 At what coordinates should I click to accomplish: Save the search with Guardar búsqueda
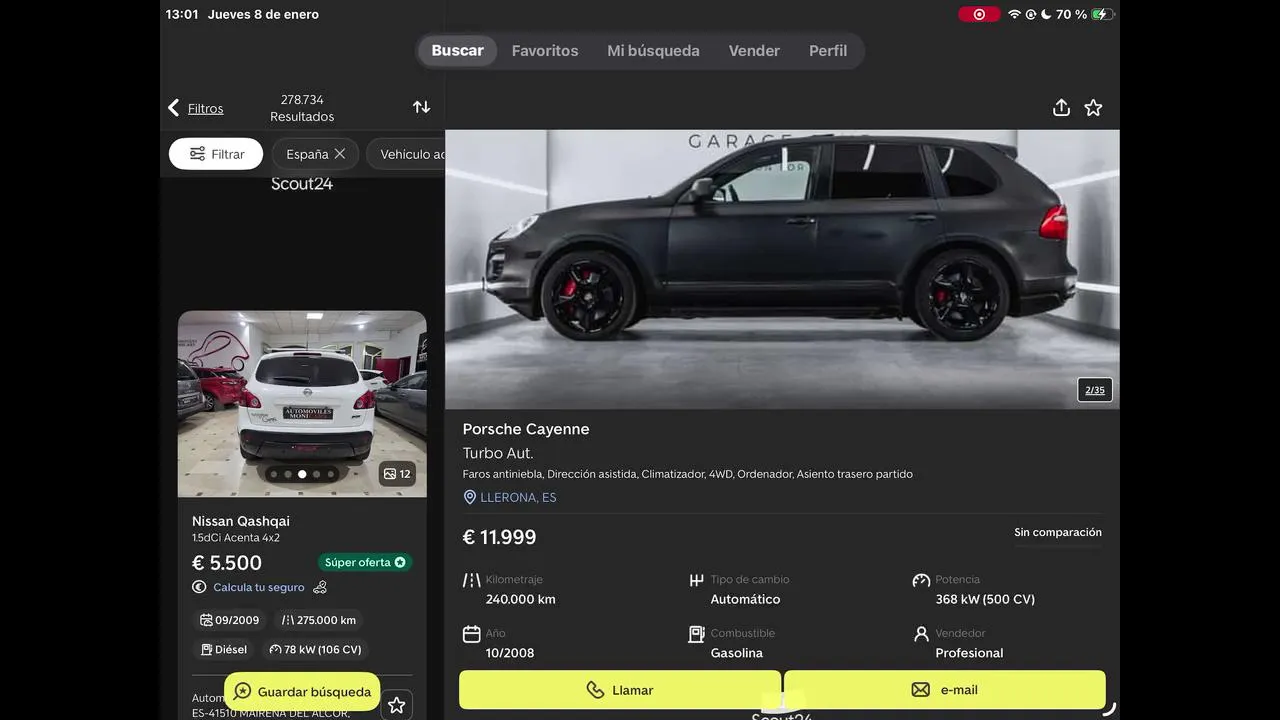tap(302, 692)
